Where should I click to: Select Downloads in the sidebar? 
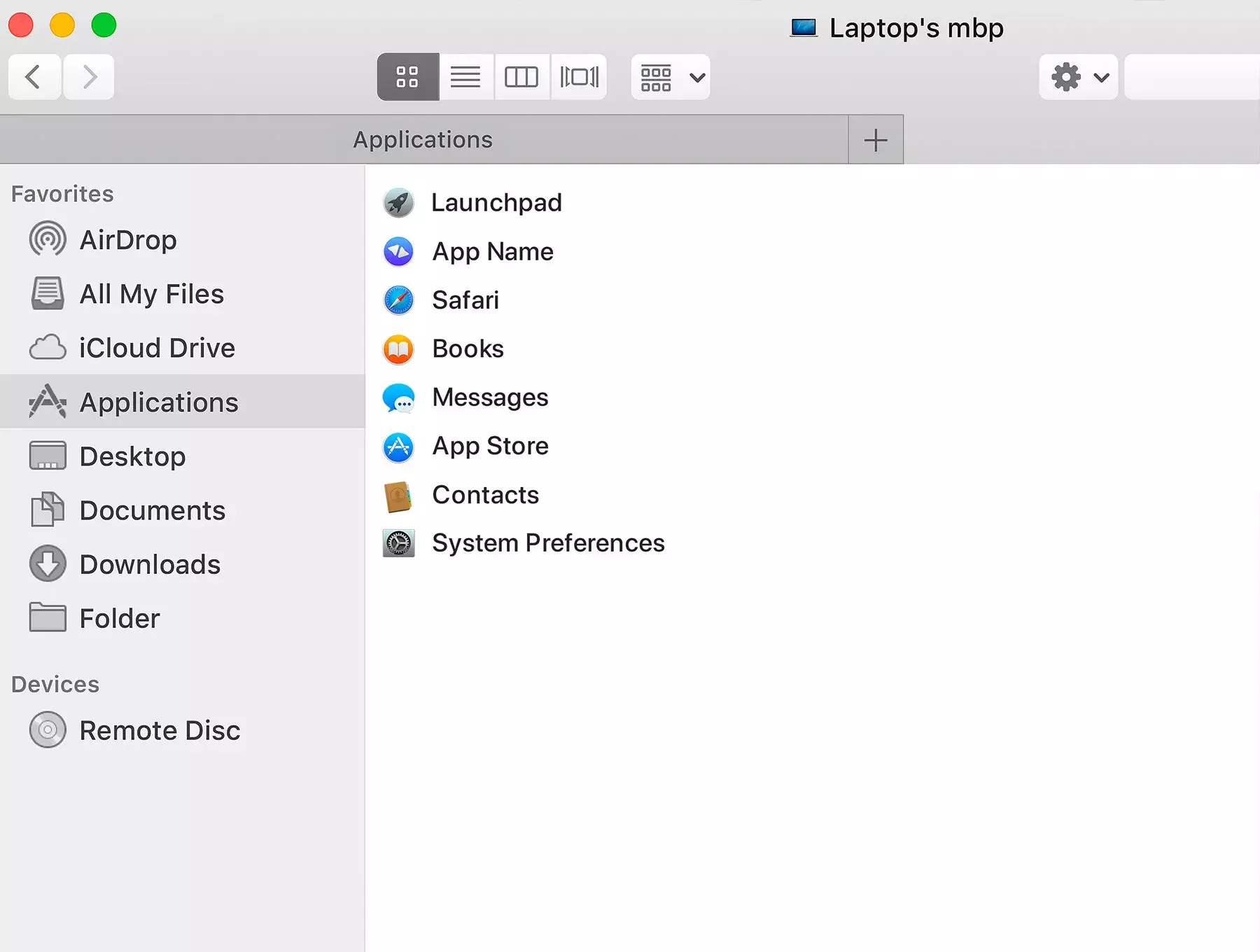(183, 563)
